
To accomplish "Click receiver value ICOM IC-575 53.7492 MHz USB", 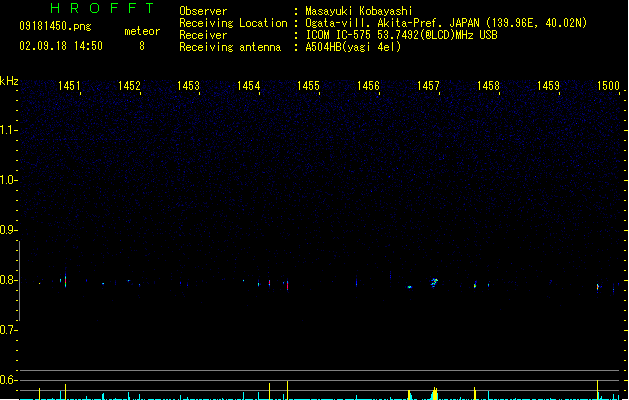I will [401, 35].
